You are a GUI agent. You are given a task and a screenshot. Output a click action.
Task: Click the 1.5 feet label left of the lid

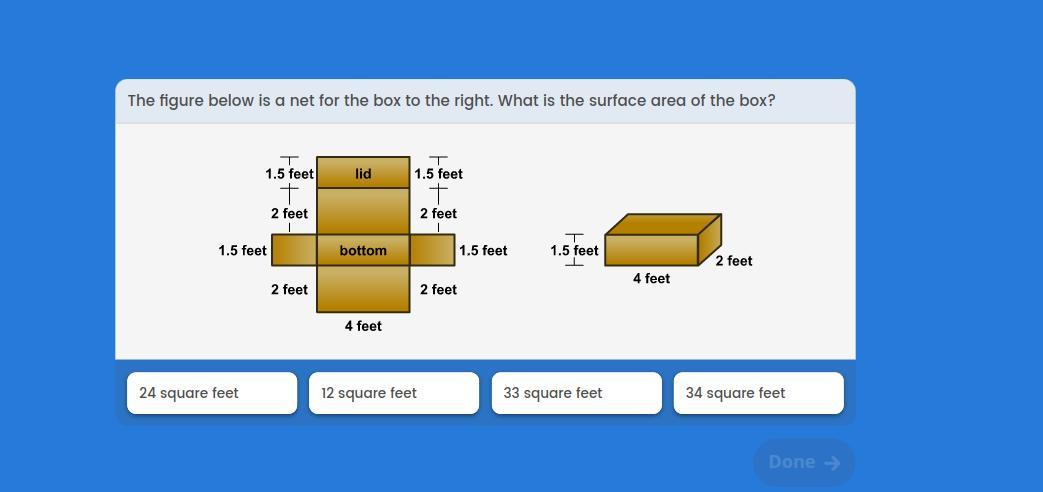pyautogui.click(x=289, y=174)
